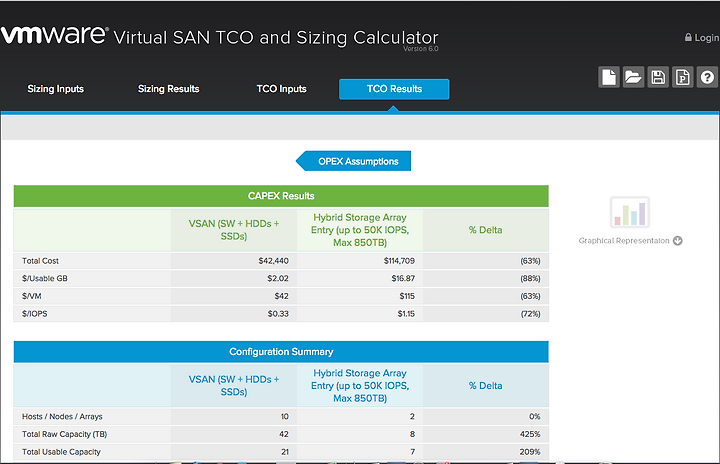Click the $/VM row label
The height and width of the screenshot is (464, 720).
(x=32, y=296)
